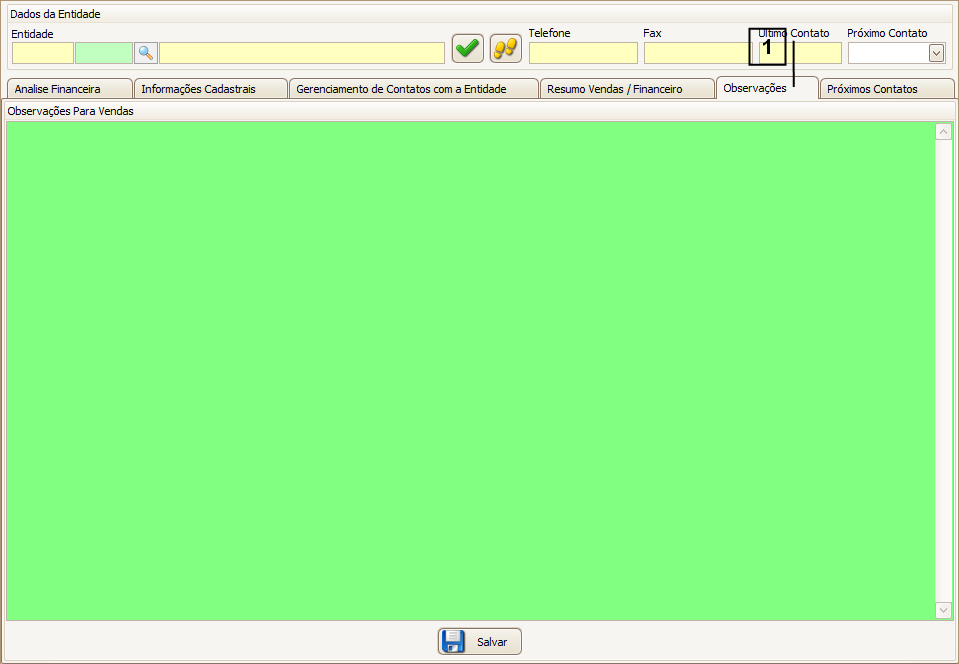Open the Próximo Contato dropdown arrow

[x=936, y=53]
